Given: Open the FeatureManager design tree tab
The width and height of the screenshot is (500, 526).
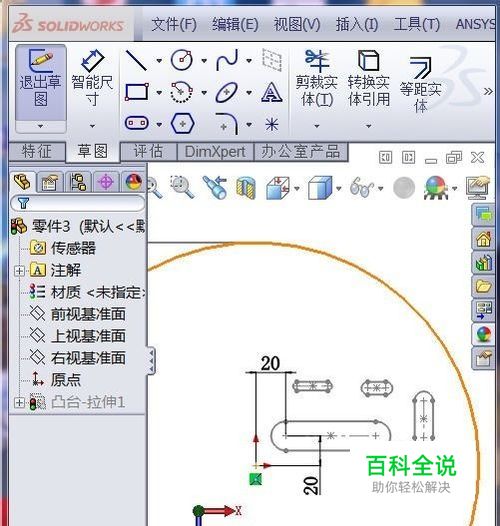Looking at the screenshot, I should (22, 182).
